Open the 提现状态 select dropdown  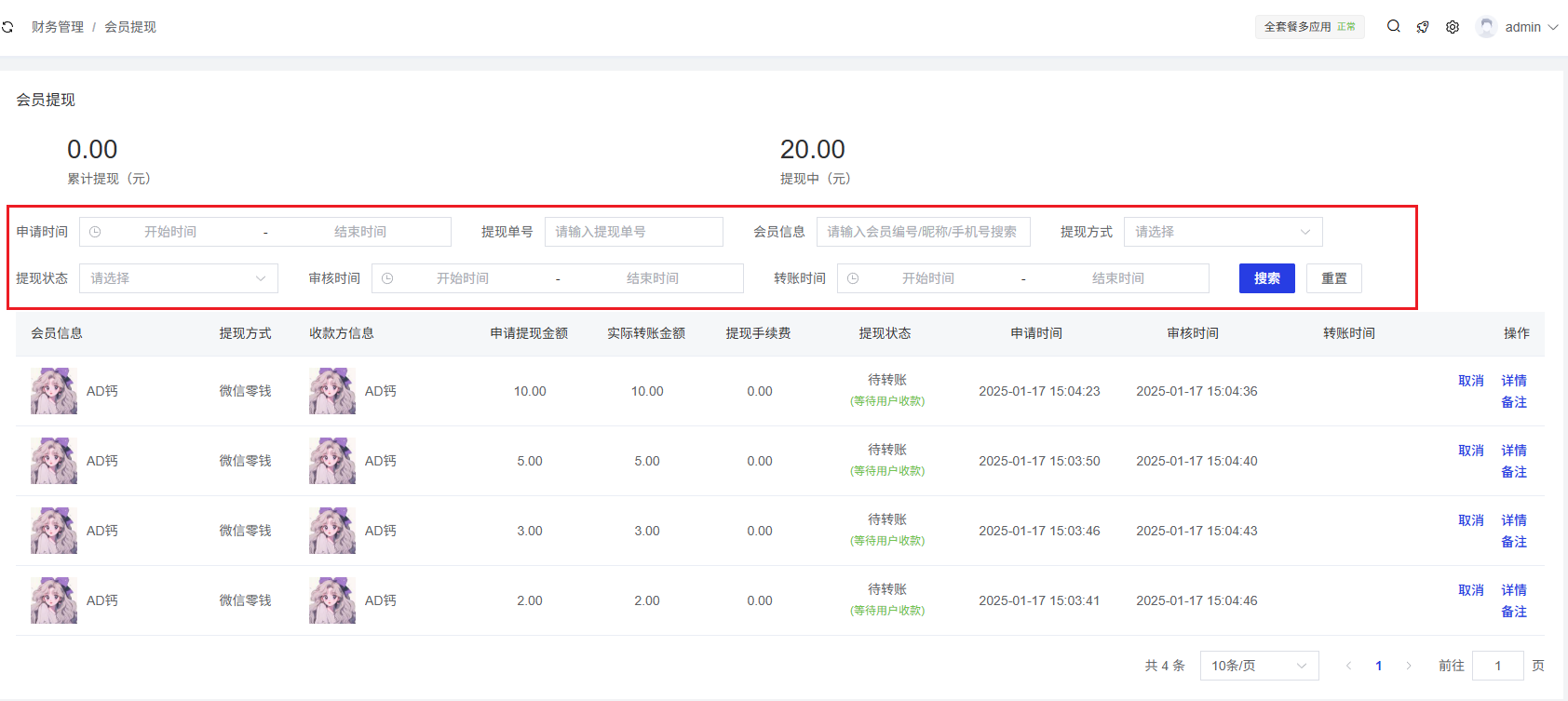(x=178, y=278)
